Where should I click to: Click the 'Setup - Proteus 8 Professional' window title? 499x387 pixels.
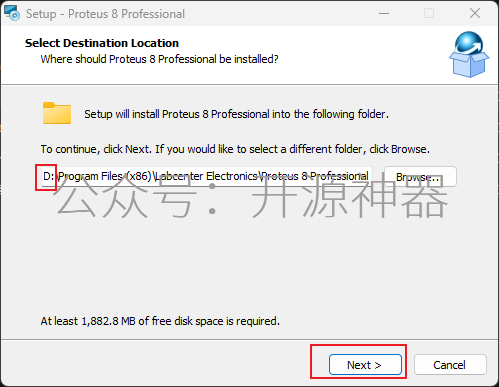(105, 14)
